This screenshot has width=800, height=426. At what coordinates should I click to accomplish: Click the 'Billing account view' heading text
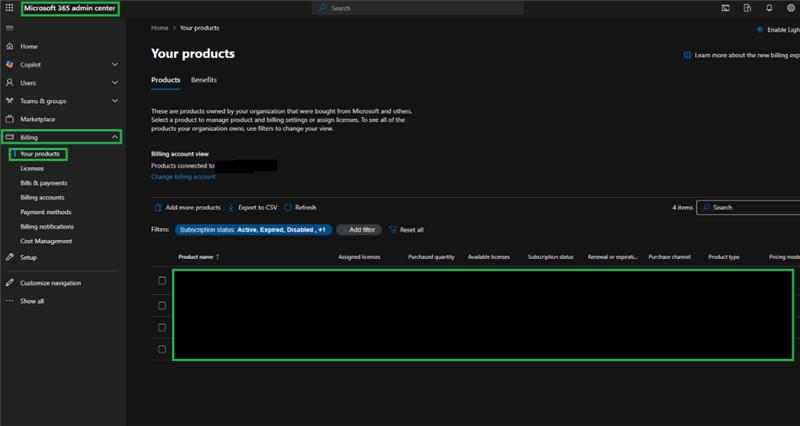[180, 154]
